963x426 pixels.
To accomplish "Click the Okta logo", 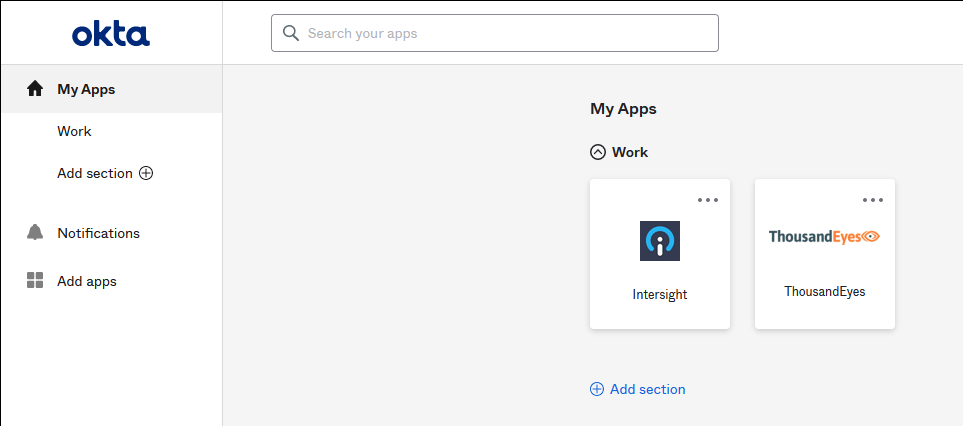I will tap(111, 35).
